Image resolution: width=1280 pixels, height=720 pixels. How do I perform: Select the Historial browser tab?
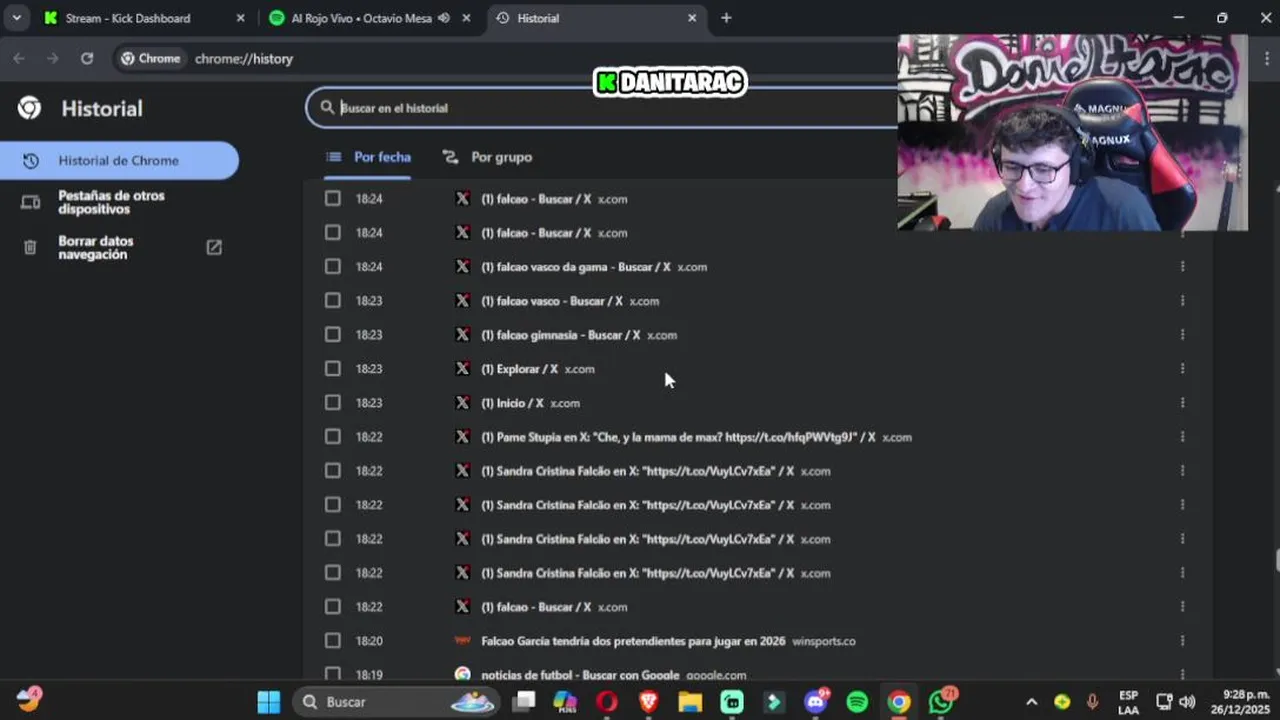(595, 18)
